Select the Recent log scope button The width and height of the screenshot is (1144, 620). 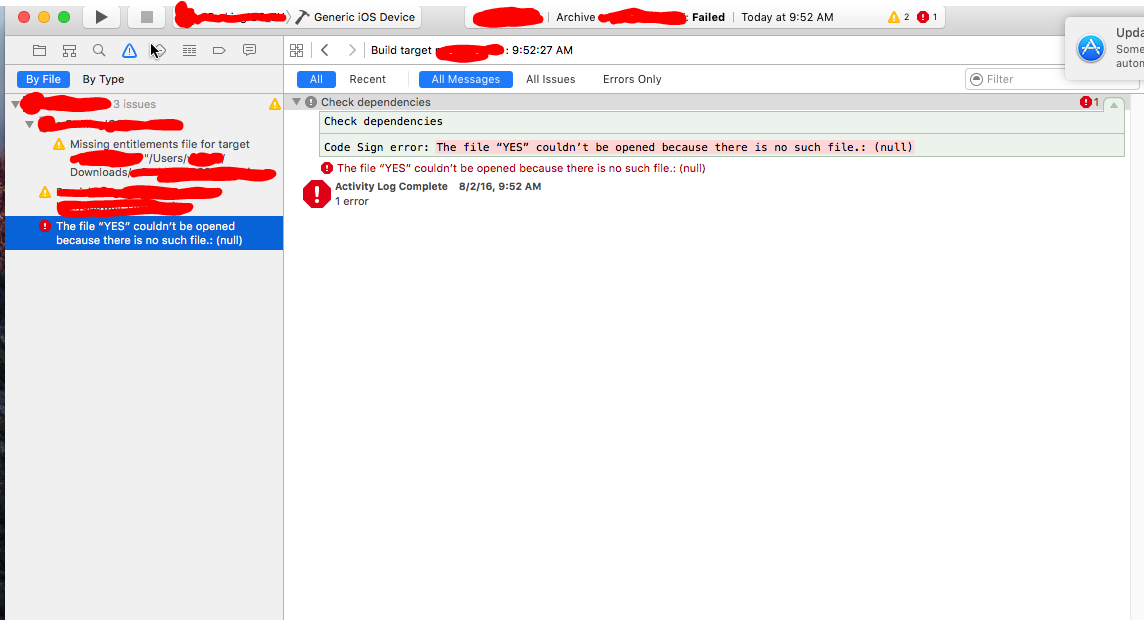point(367,79)
